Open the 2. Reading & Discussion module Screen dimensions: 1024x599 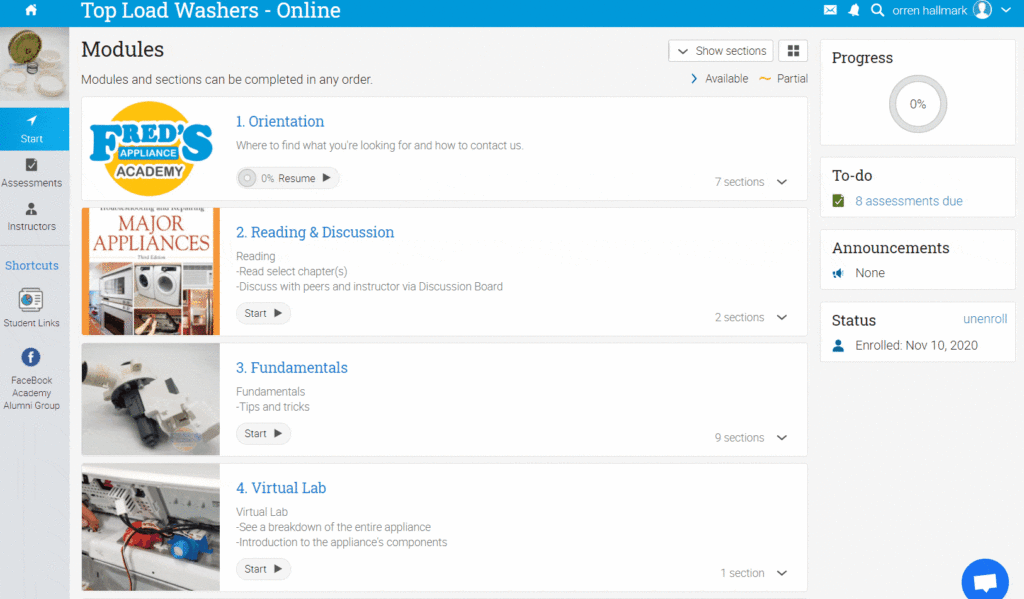[315, 233]
